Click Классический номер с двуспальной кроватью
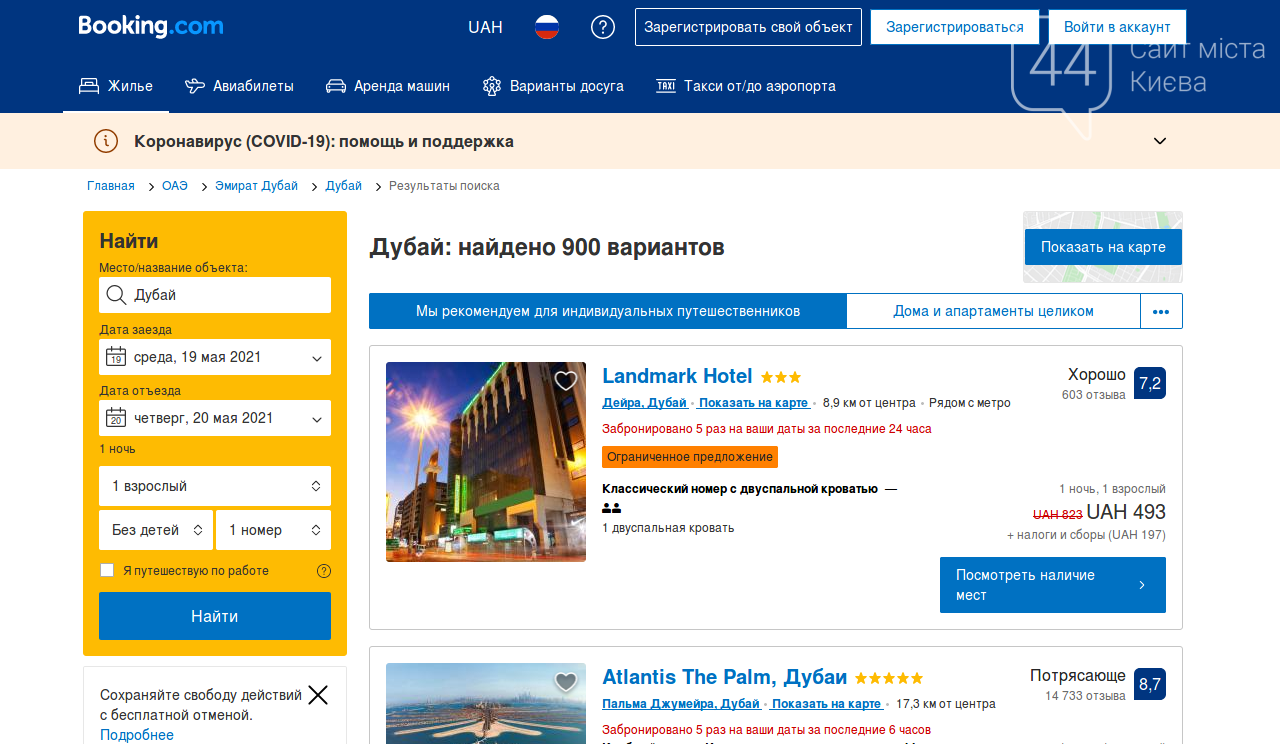This screenshot has width=1280, height=744. [x=740, y=489]
